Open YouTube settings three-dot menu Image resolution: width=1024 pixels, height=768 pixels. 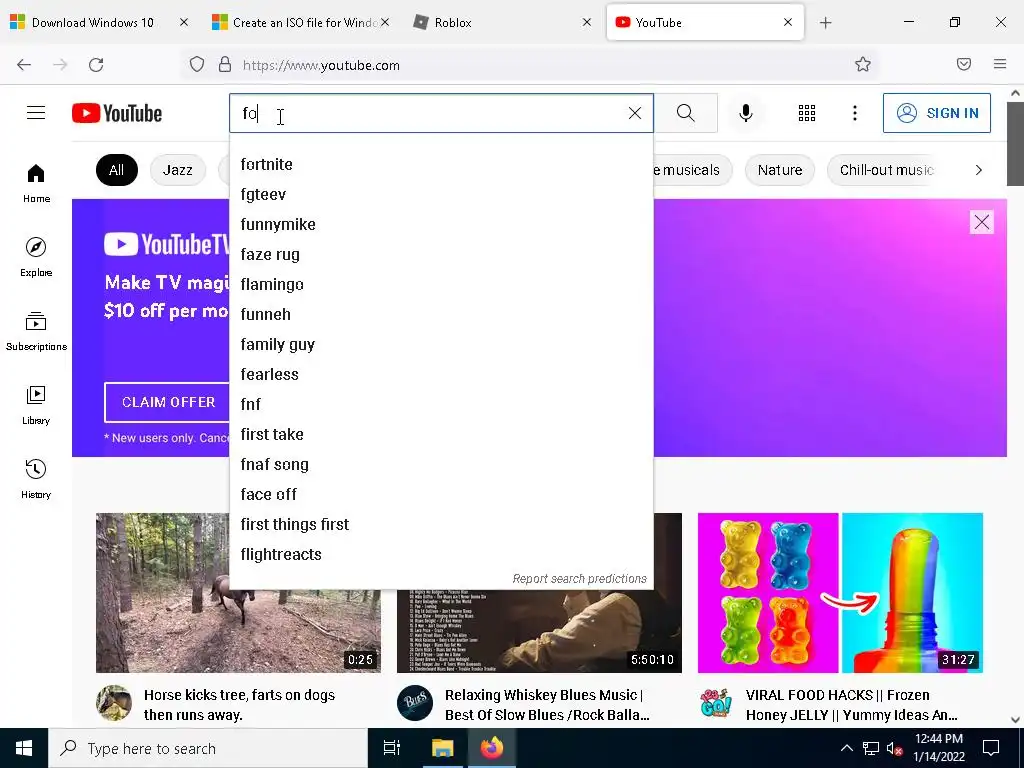tap(855, 113)
